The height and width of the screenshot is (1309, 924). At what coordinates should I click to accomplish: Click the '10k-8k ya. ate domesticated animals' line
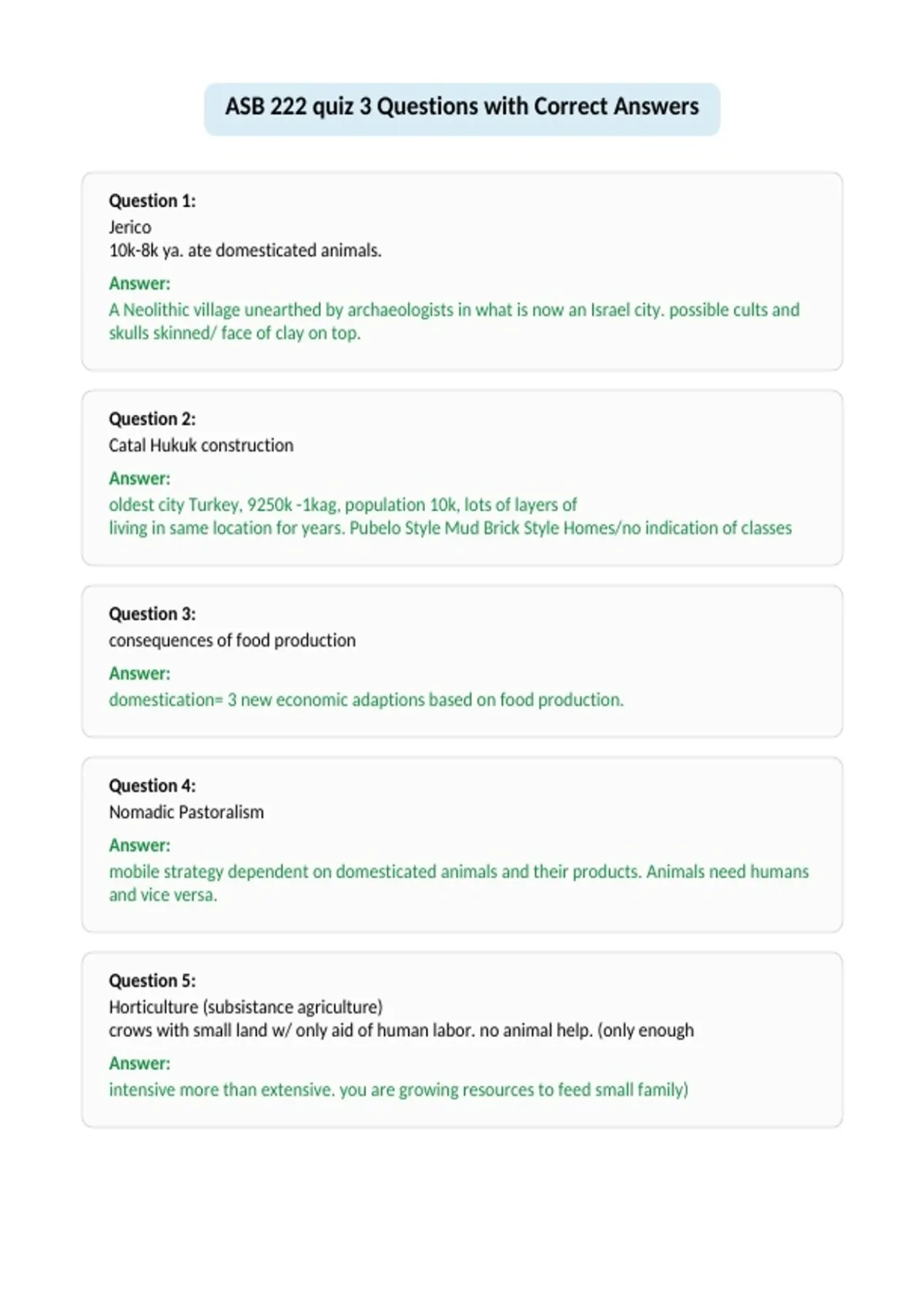pos(245,250)
